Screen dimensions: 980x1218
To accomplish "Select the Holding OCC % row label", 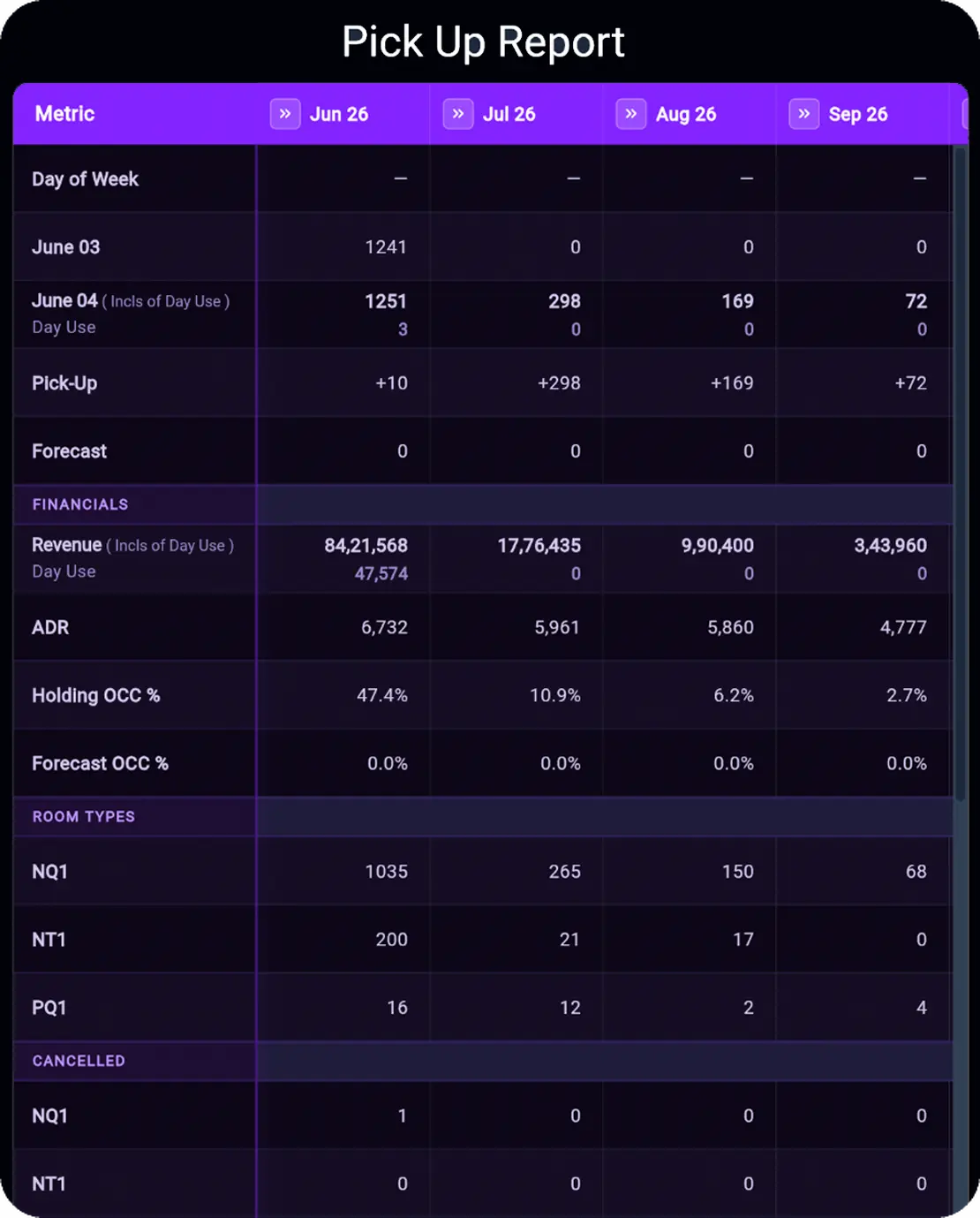I will click(96, 696).
